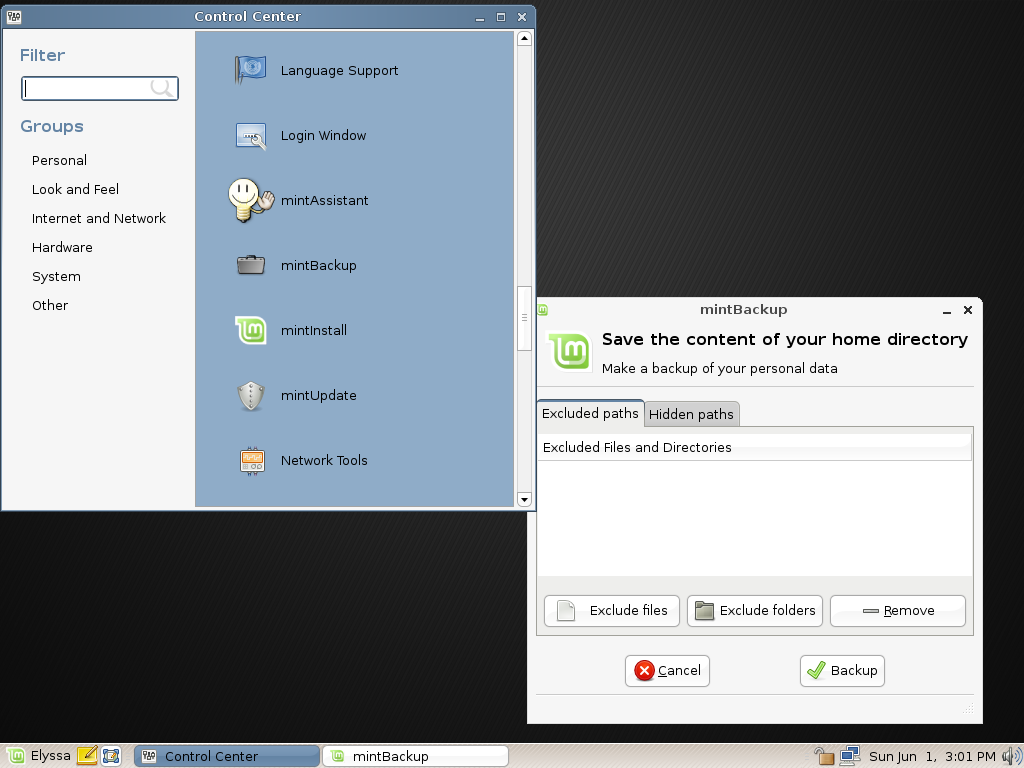Open the Elyssa mint menu icon

[16, 756]
